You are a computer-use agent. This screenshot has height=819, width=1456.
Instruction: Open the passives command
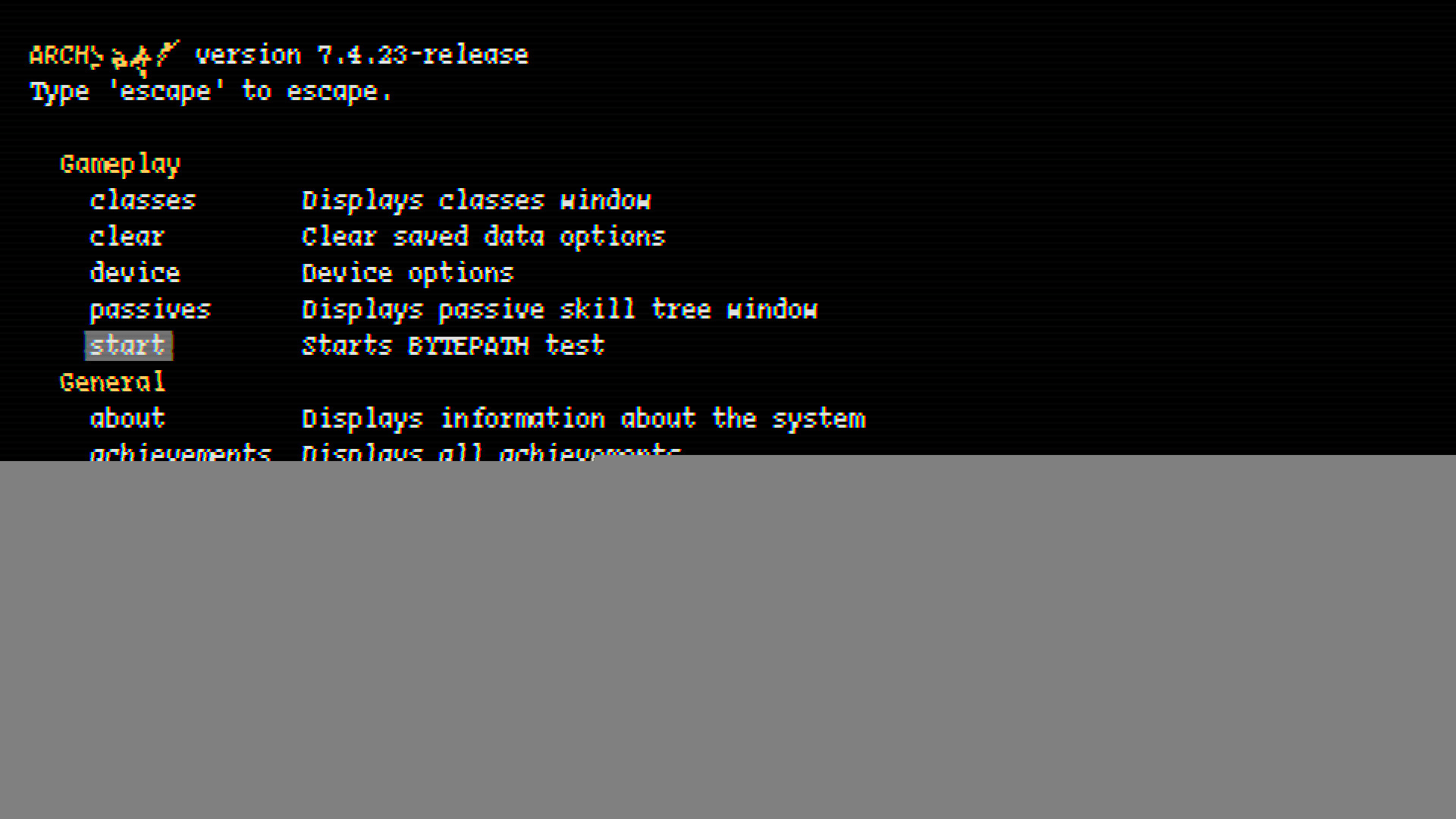[x=150, y=309]
